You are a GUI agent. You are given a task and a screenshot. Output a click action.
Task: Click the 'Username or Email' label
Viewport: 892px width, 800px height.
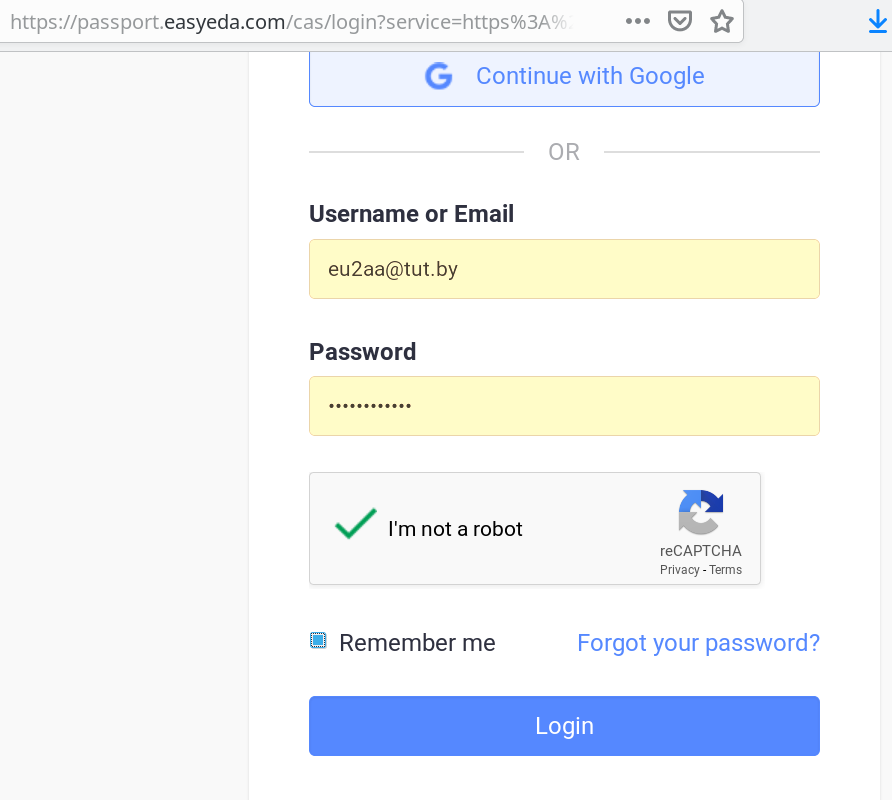coord(411,214)
